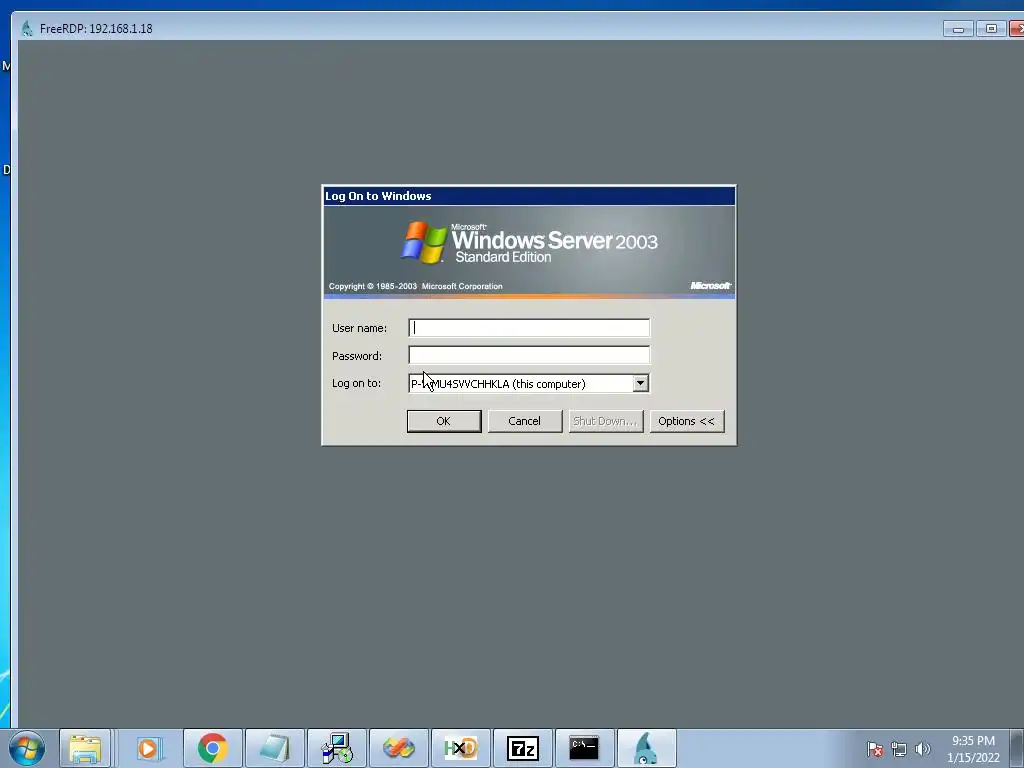This screenshot has width=1024, height=768.
Task: Select the FreeRDP taskbar icon
Action: (x=646, y=748)
